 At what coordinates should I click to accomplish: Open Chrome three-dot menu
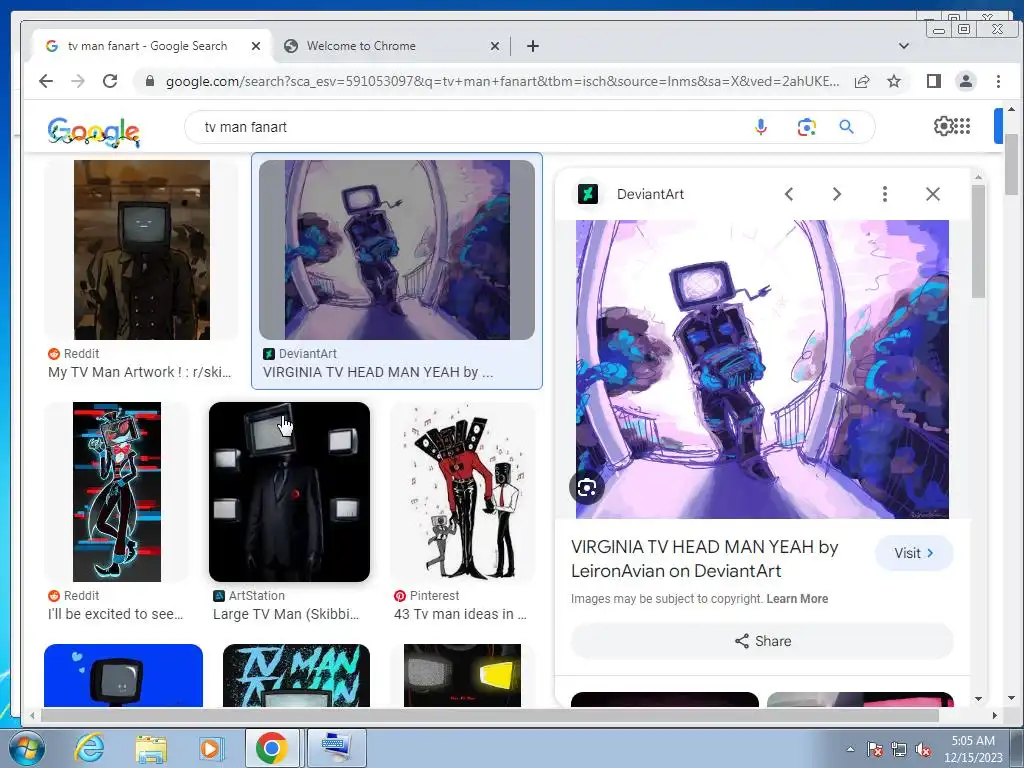point(998,81)
